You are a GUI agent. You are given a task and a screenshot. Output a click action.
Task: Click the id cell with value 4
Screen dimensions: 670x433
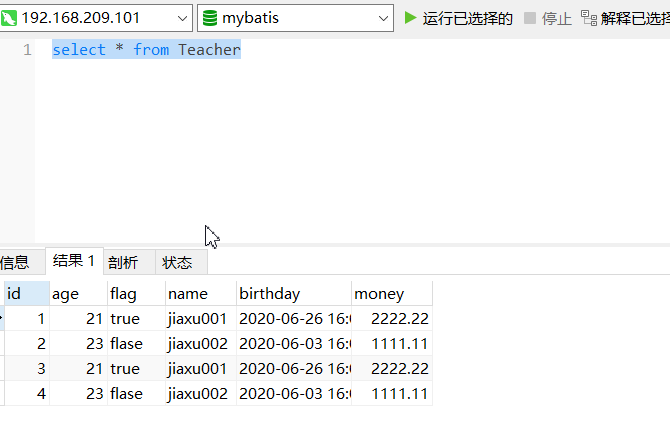tap(27, 393)
